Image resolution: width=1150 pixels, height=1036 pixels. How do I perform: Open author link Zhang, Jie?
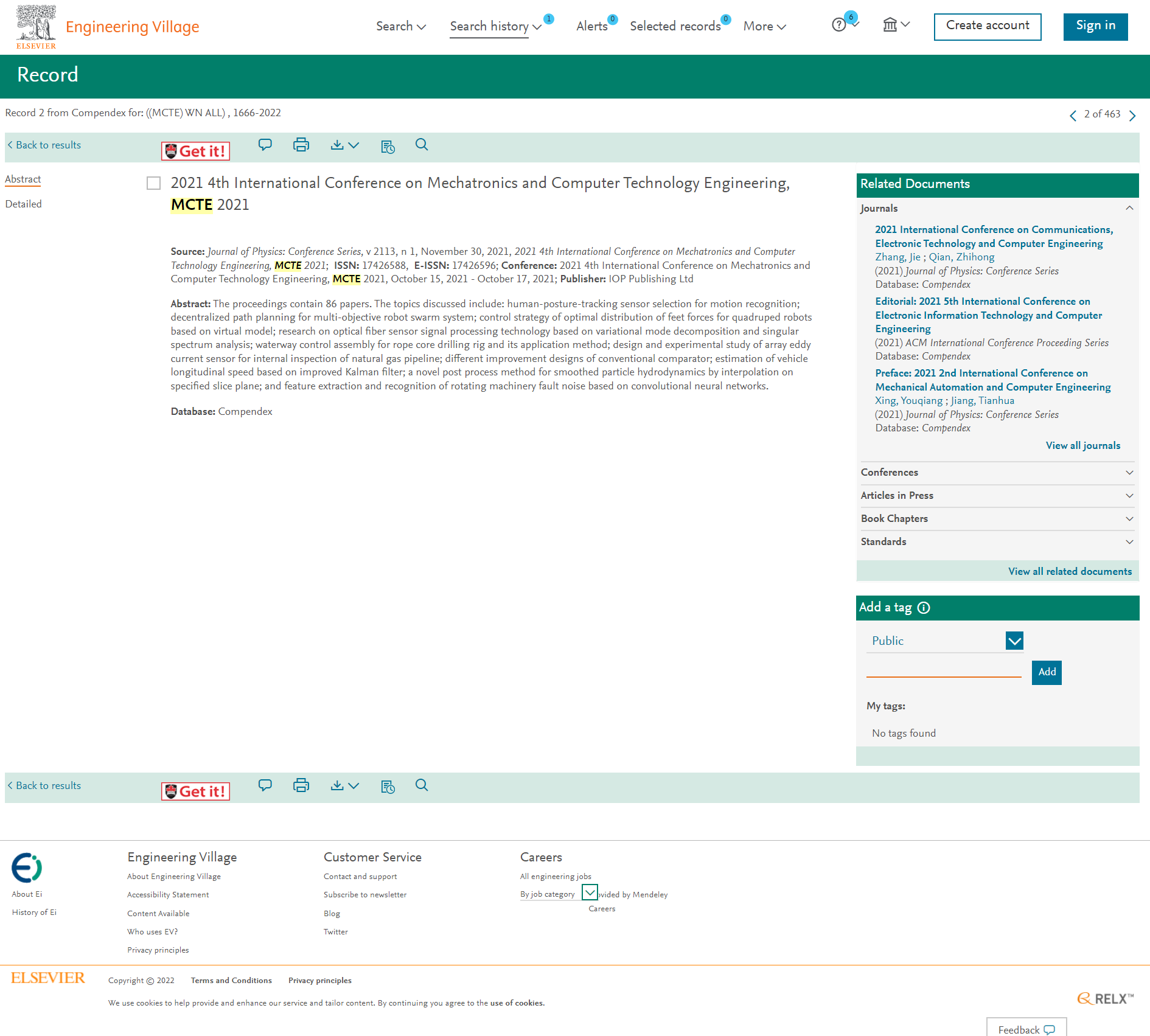tap(897, 257)
